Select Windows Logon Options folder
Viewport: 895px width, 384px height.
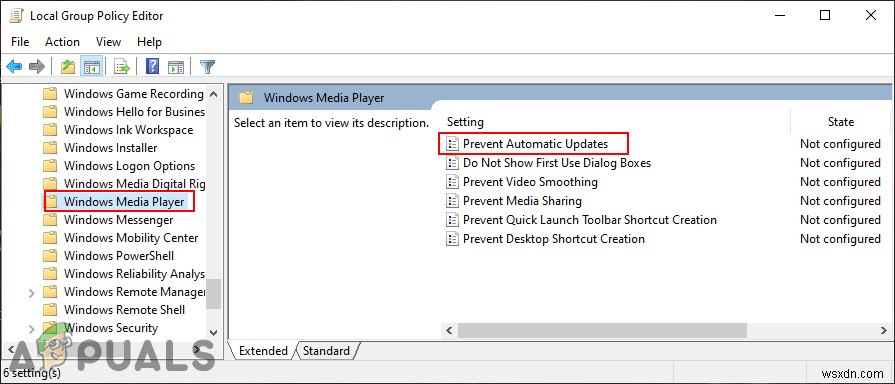(129, 165)
